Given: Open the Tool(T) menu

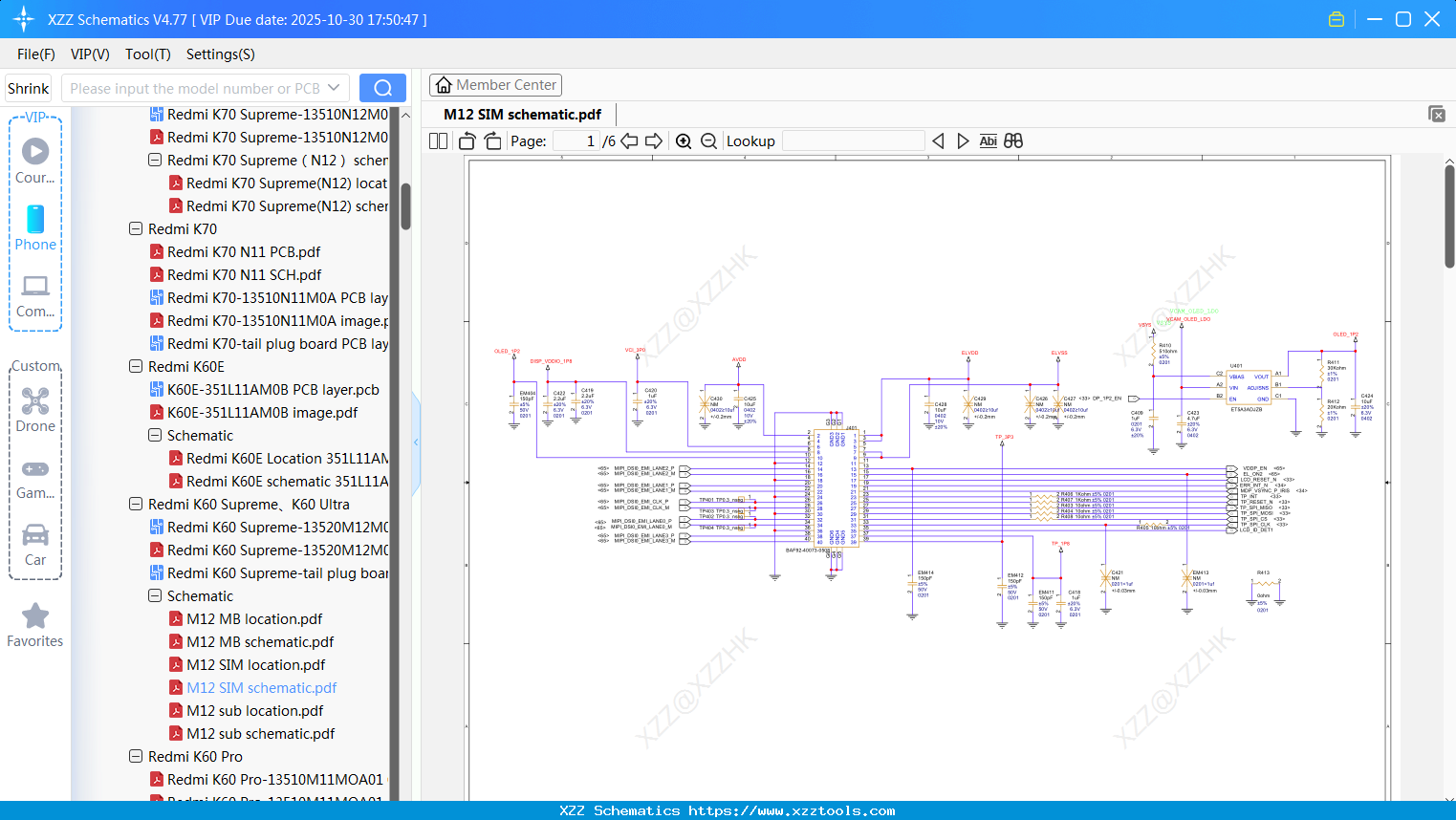Looking at the screenshot, I should [x=147, y=54].
